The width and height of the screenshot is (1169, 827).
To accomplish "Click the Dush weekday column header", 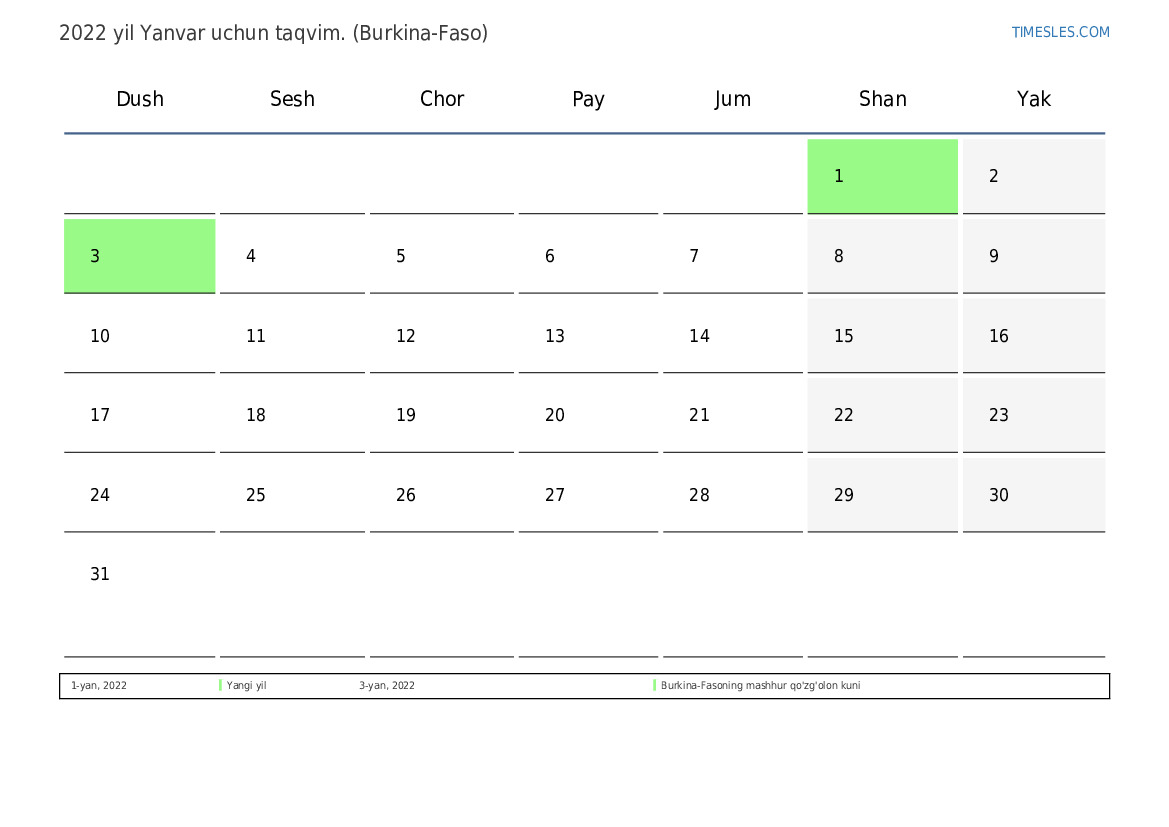I will tap(140, 99).
